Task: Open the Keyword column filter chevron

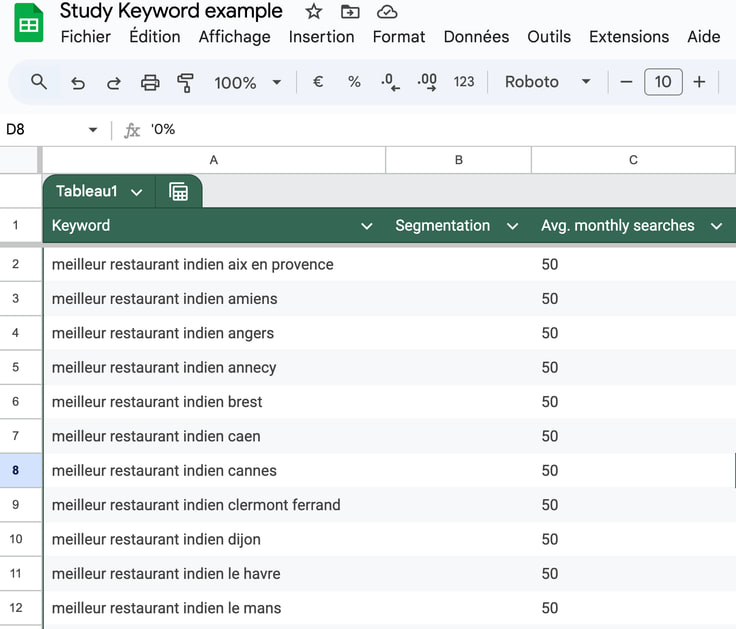Action: click(x=367, y=226)
